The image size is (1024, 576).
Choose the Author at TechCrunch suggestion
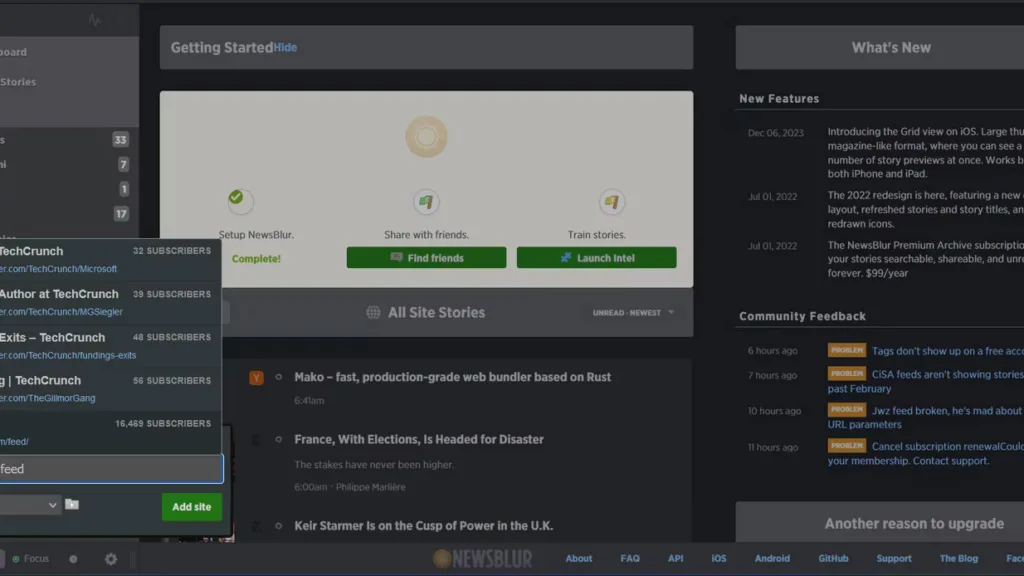(108, 303)
